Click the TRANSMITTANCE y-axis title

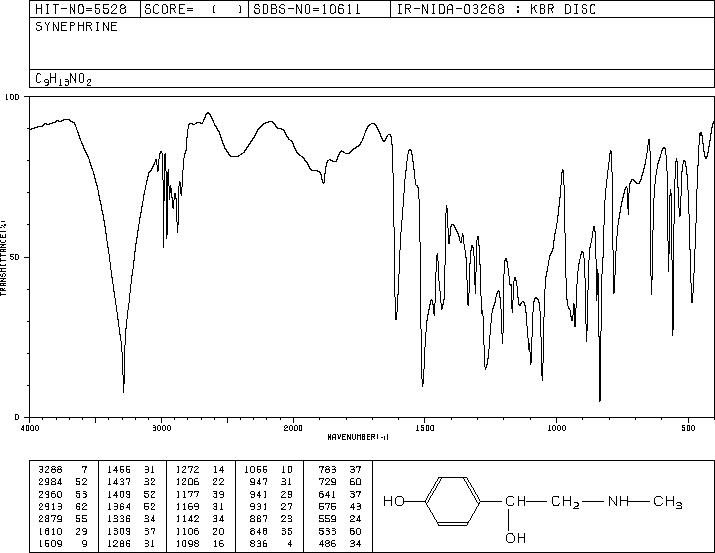pos(3,257)
